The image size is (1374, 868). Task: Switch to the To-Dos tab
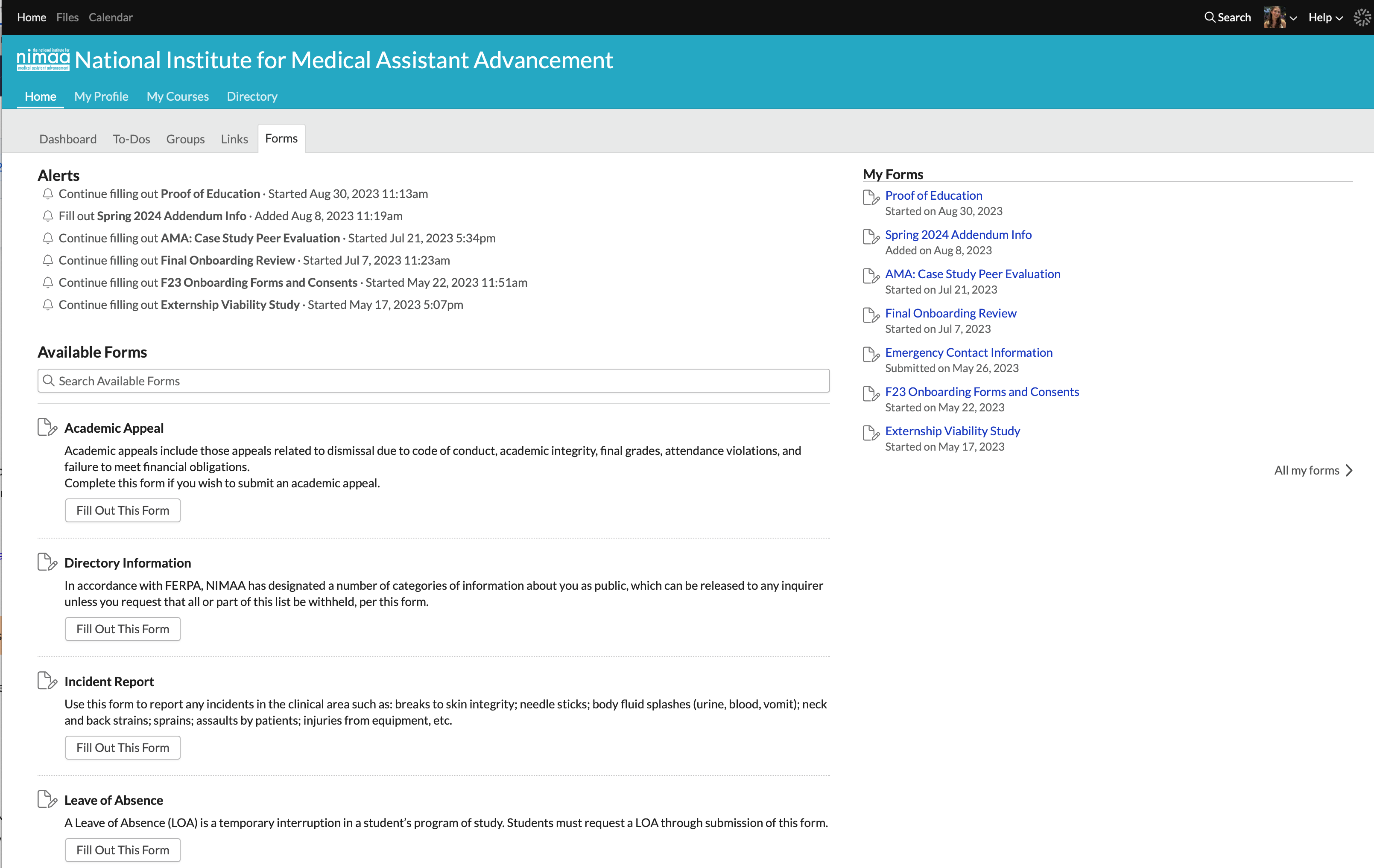point(131,139)
